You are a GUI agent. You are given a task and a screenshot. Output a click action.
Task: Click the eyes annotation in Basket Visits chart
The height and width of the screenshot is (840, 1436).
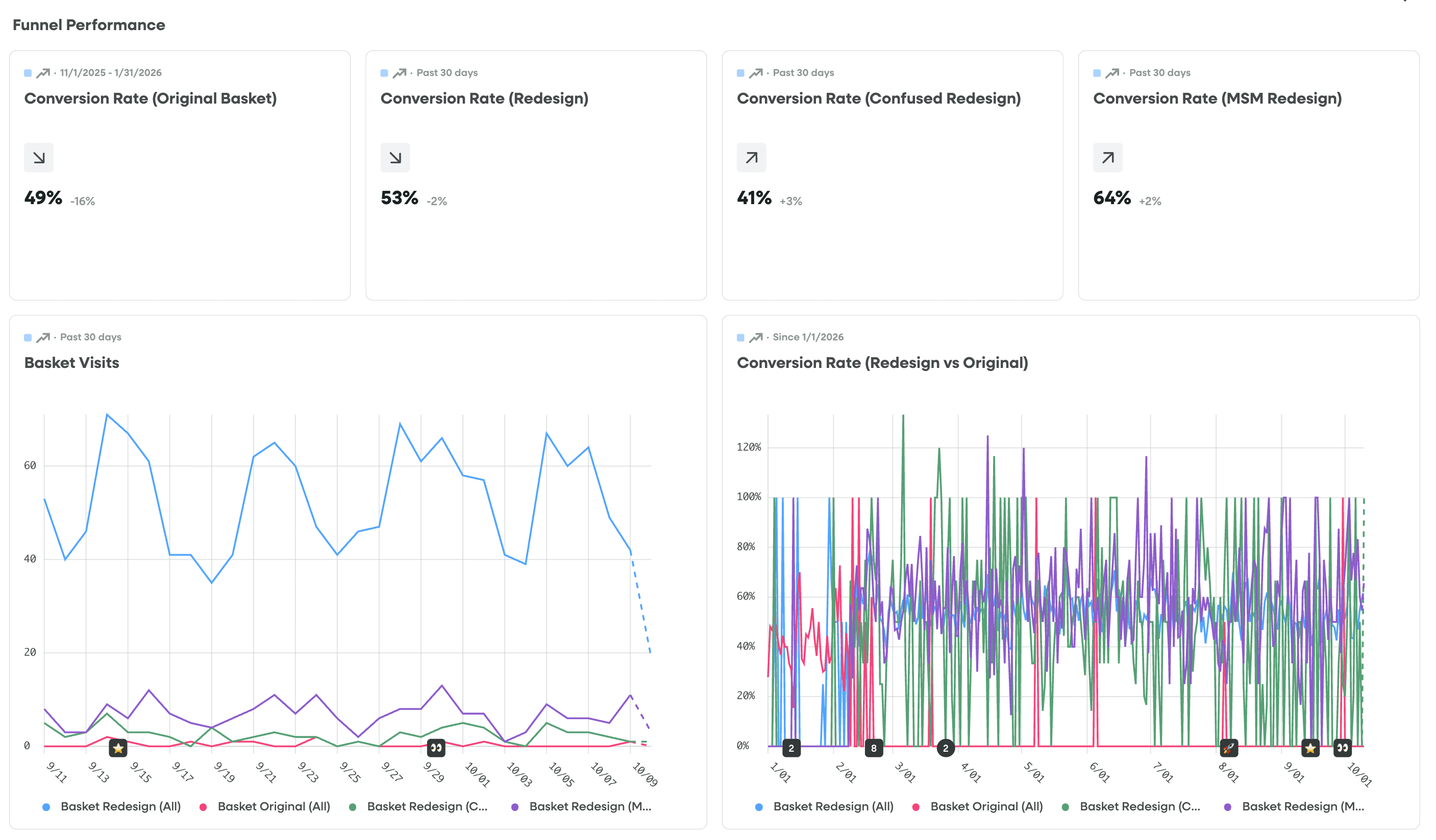point(436,748)
